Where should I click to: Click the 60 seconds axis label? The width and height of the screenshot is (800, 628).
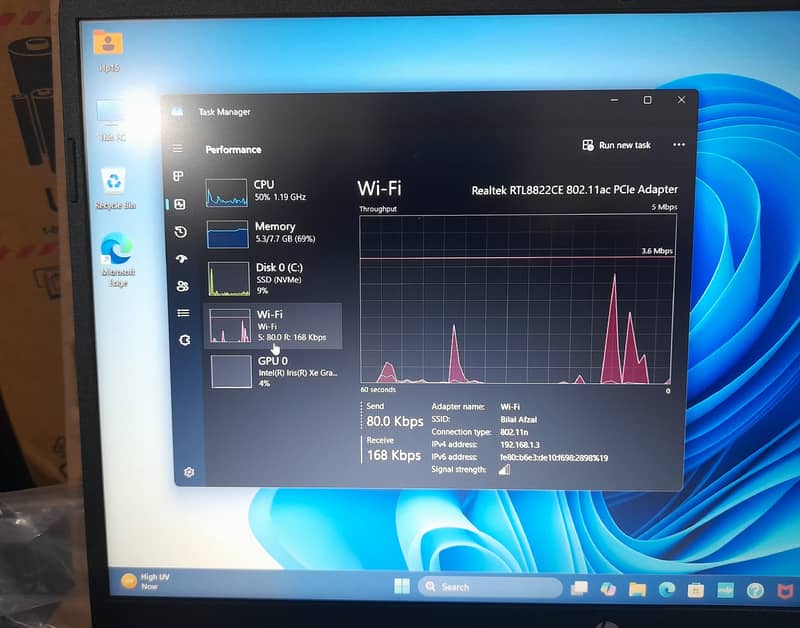(378, 389)
